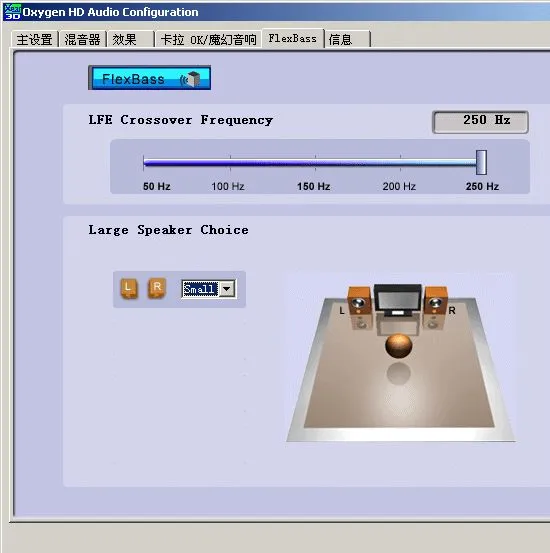550x553 pixels.
Task: Click the LFE crossover slider handle
Action: coord(481,162)
